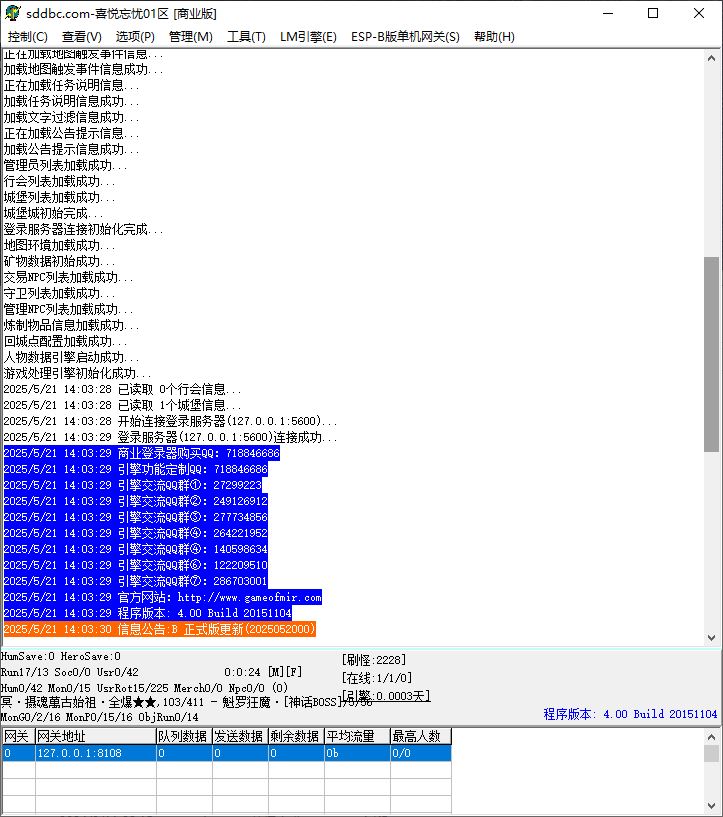Click the 0/0 max players cell

coord(420,753)
